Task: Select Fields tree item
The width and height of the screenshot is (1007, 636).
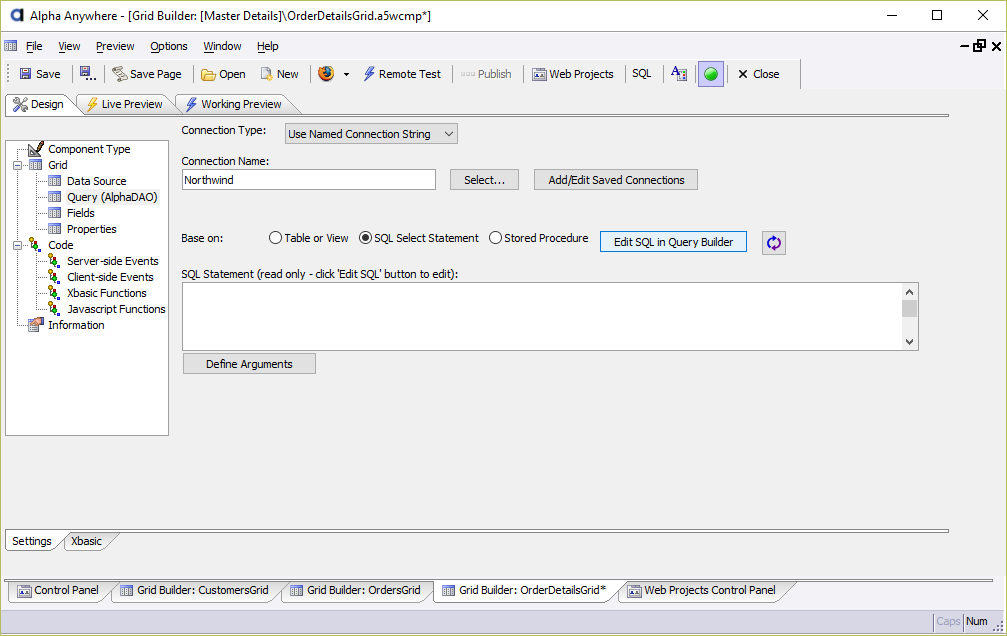Action: [x=81, y=213]
